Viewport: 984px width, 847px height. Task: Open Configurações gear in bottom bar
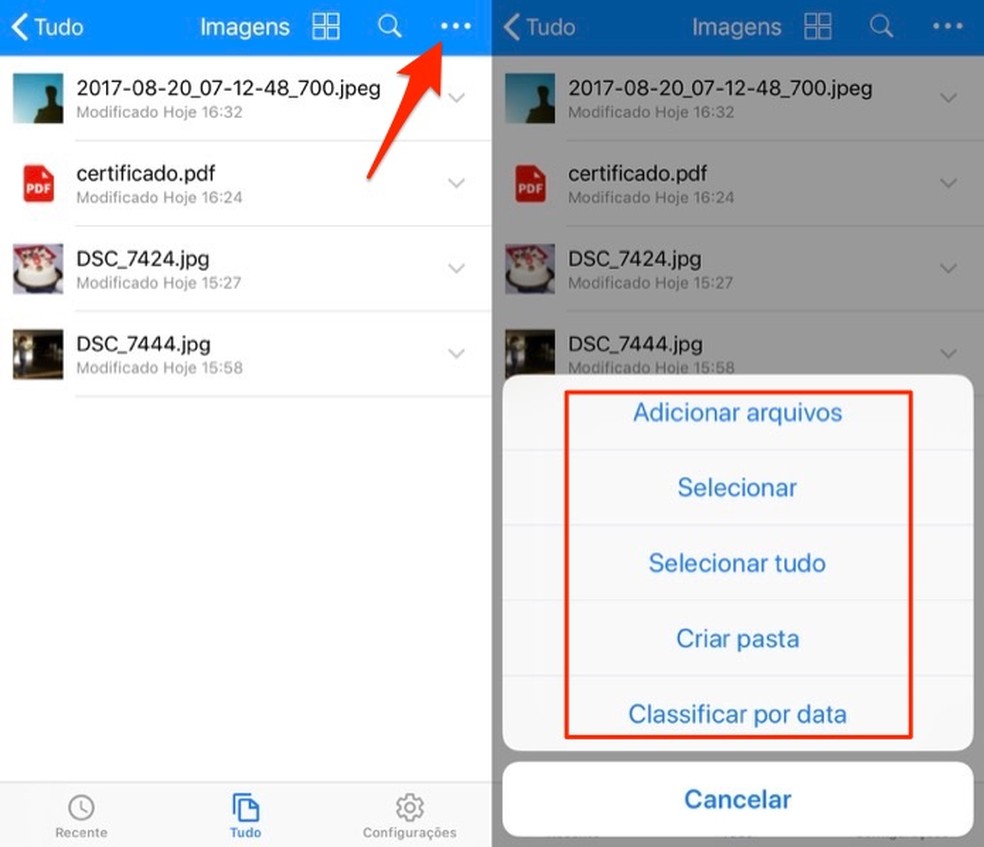point(409,815)
